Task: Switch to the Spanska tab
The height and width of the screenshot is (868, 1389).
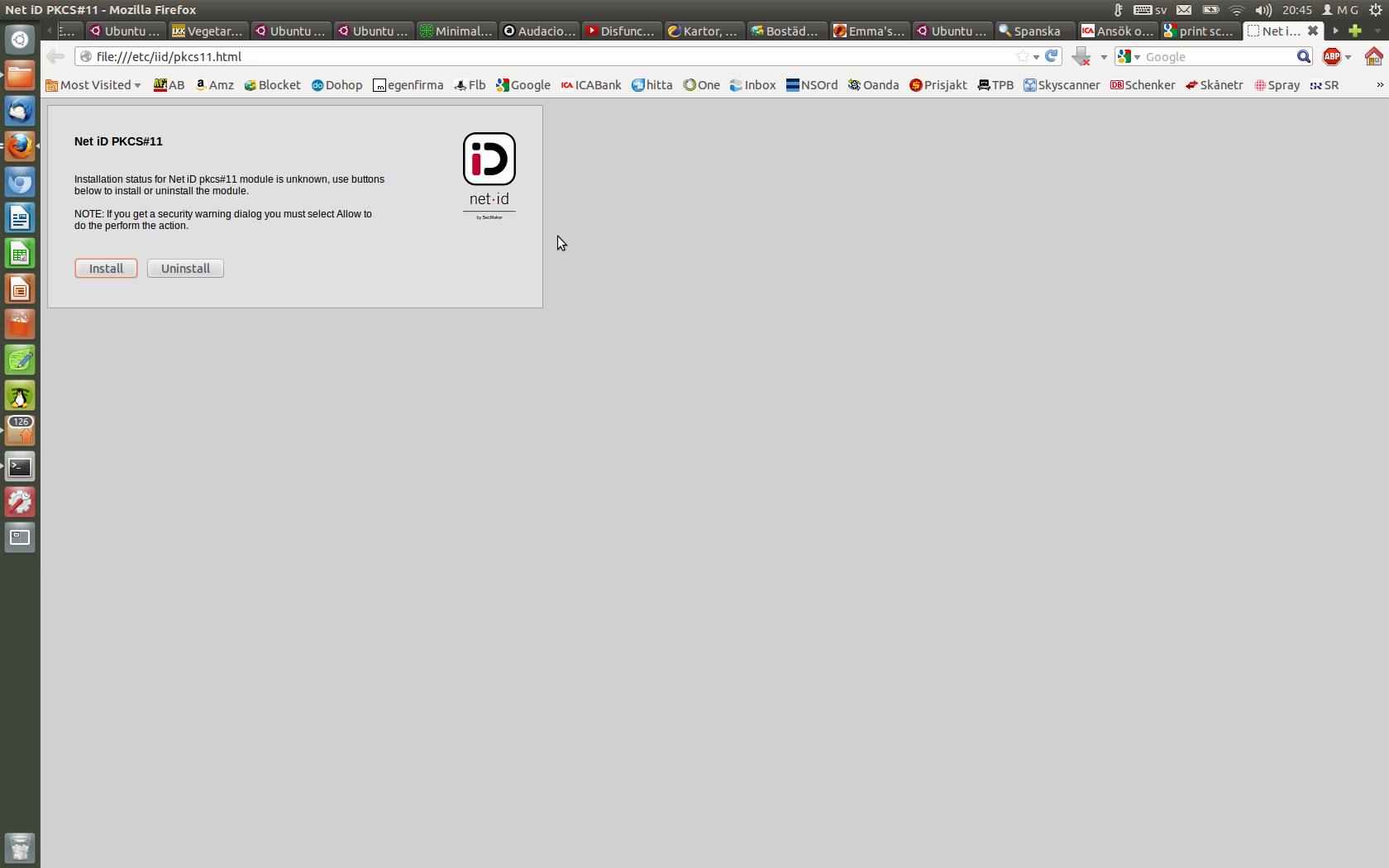Action: point(1035,31)
